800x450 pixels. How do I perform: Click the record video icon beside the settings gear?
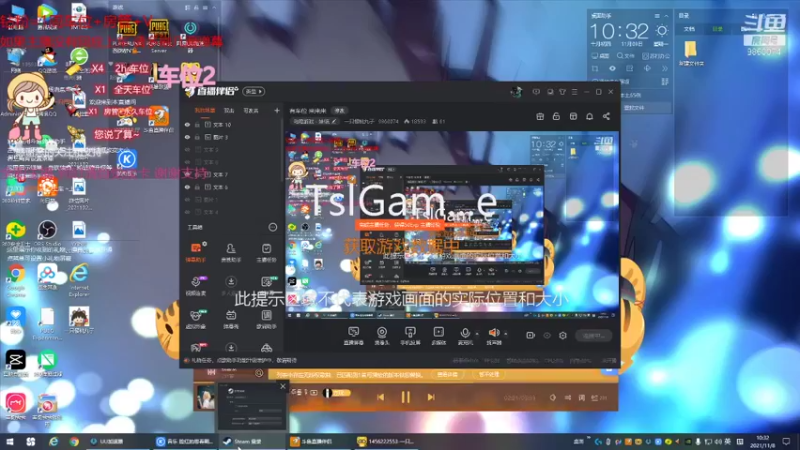[531, 335]
